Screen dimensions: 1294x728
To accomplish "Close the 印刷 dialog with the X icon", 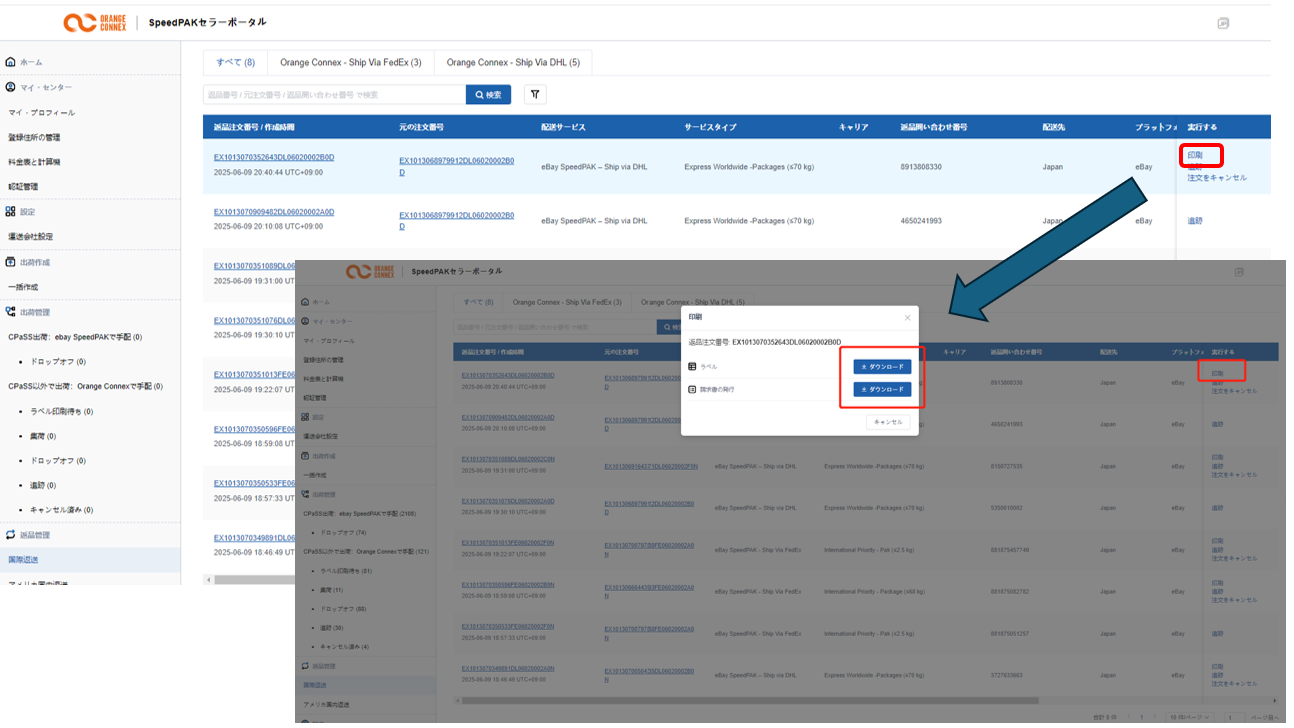I will 908,317.
